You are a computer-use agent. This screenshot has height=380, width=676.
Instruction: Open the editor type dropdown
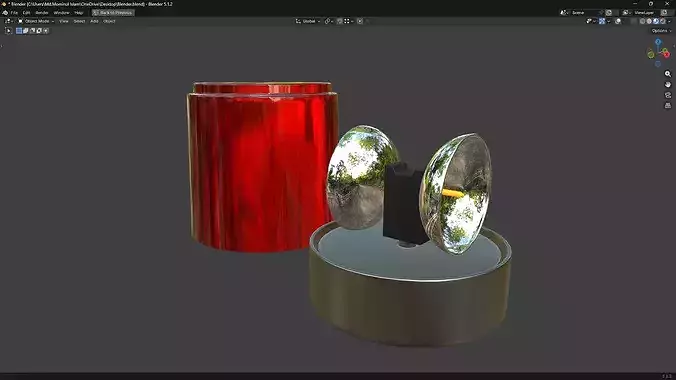[9, 21]
